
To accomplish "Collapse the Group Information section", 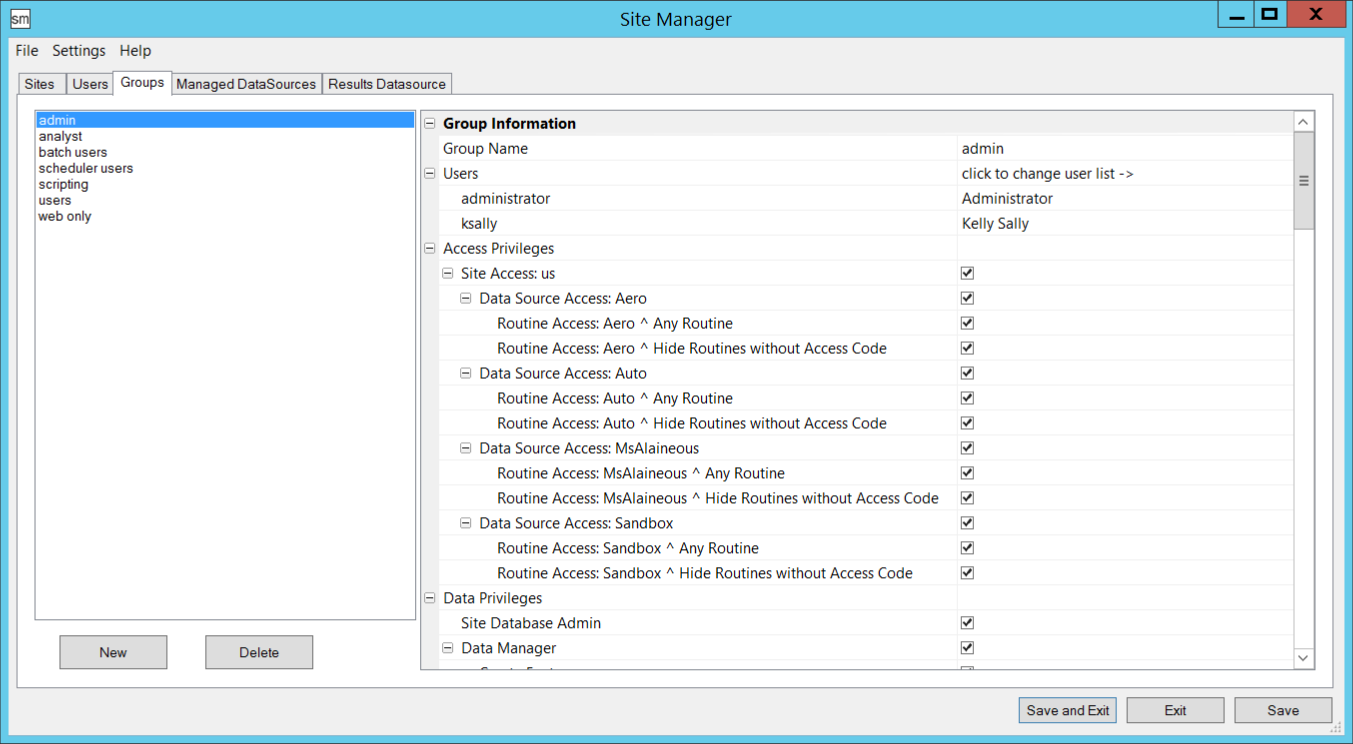I will pyautogui.click(x=430, y=124).
